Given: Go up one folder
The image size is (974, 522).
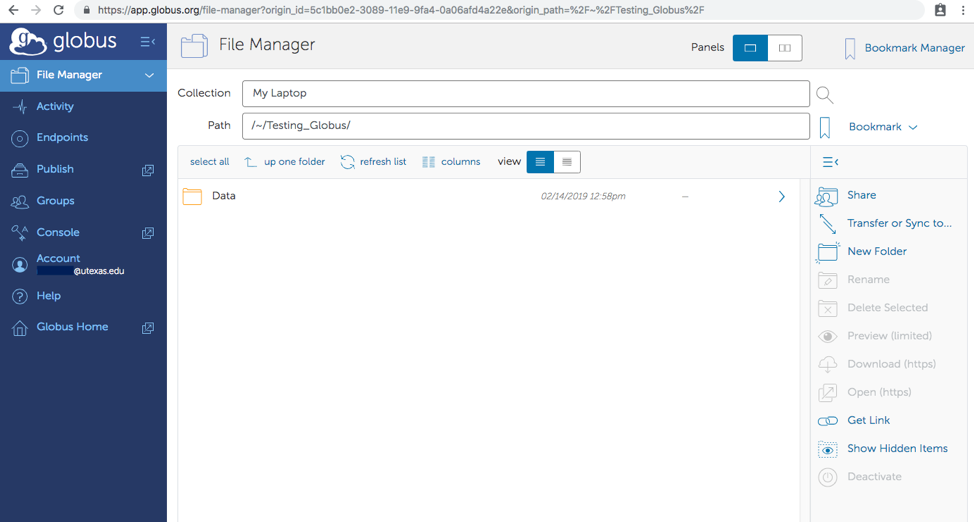Looking at the screenshot, I should pyautogui.click(x=284, y=162).
